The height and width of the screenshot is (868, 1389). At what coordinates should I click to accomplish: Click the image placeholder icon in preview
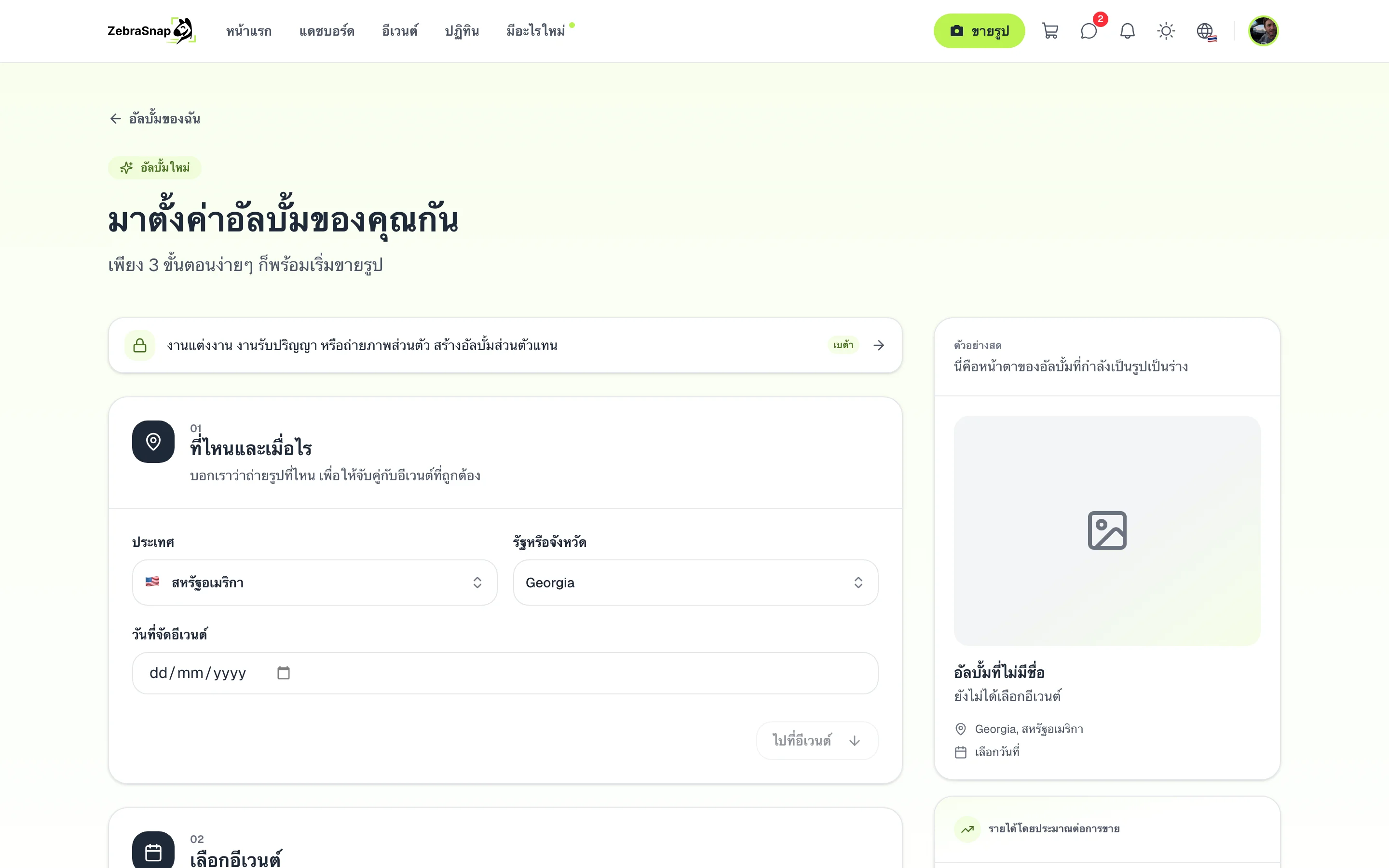coord(1106,530)
